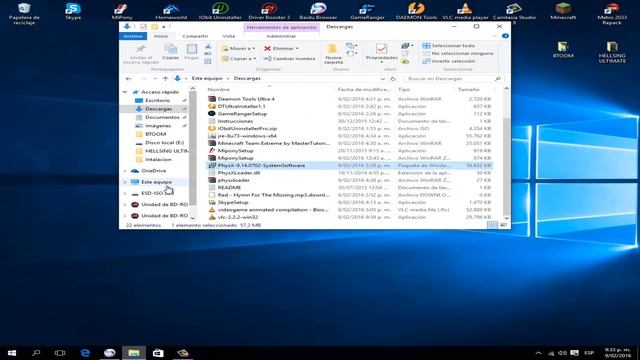The width and height of the screenshot is (640, 360).
Task: Open the Driver Booster 3 desktop icon
Action: (x=269, y=11)
